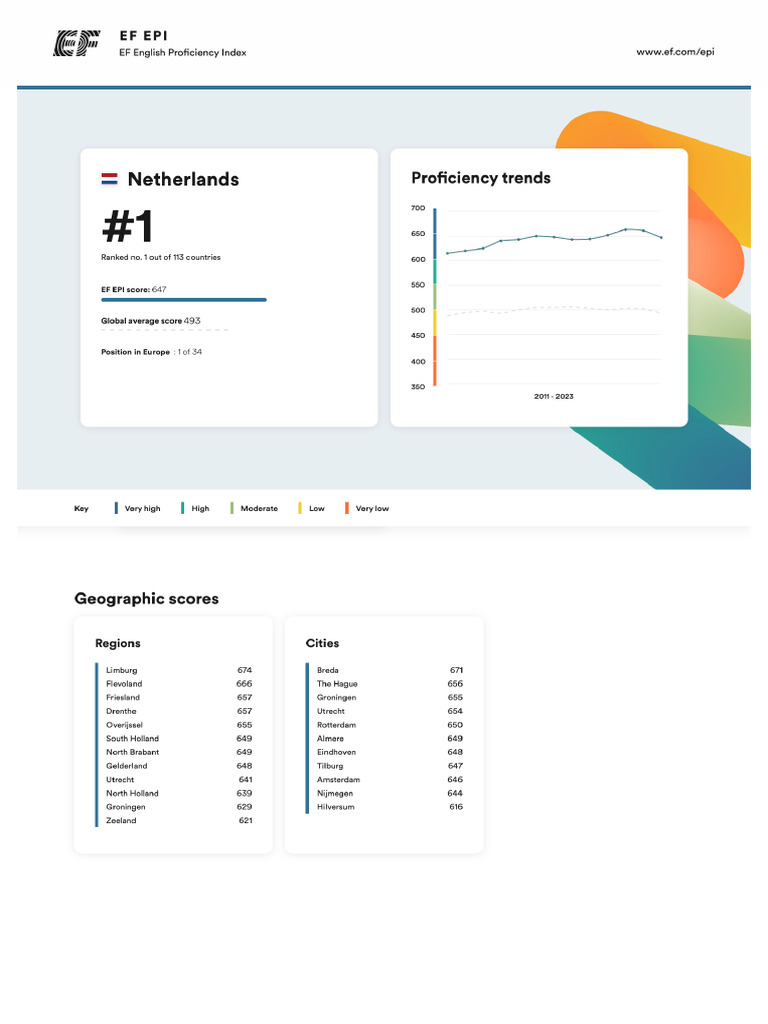Click the High key color marker
This screenshot has width=768, height=1024.
coord(183,508)
